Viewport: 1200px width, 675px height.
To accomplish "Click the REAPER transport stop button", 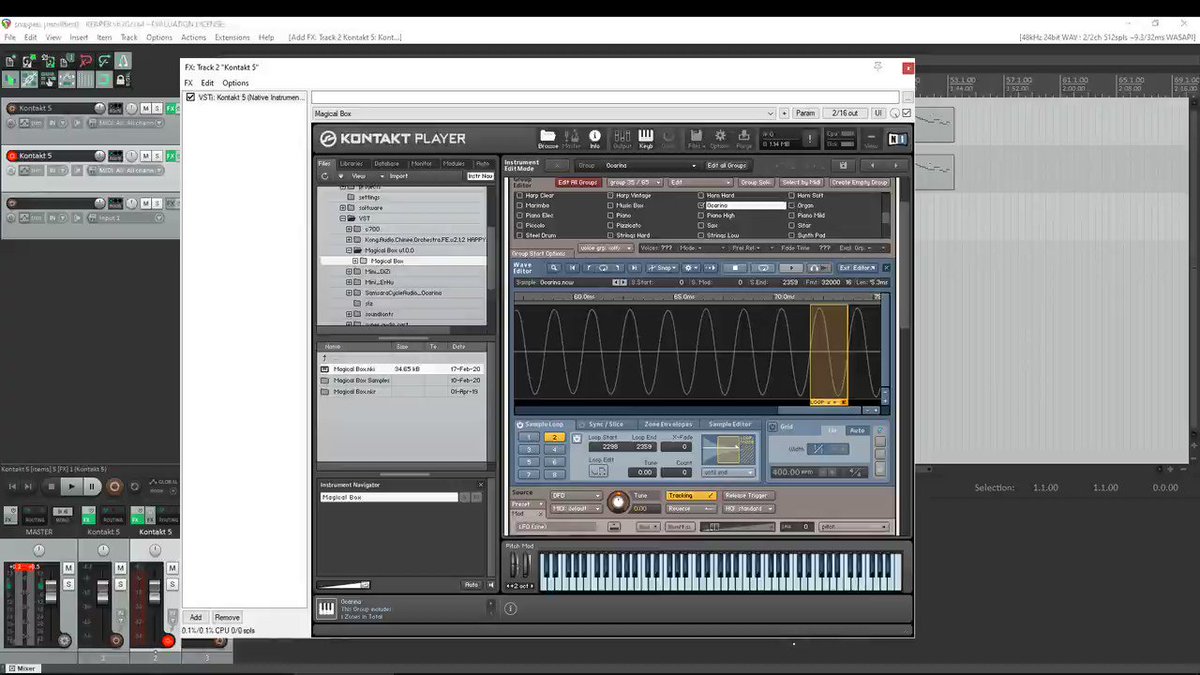I will (50, 486).
